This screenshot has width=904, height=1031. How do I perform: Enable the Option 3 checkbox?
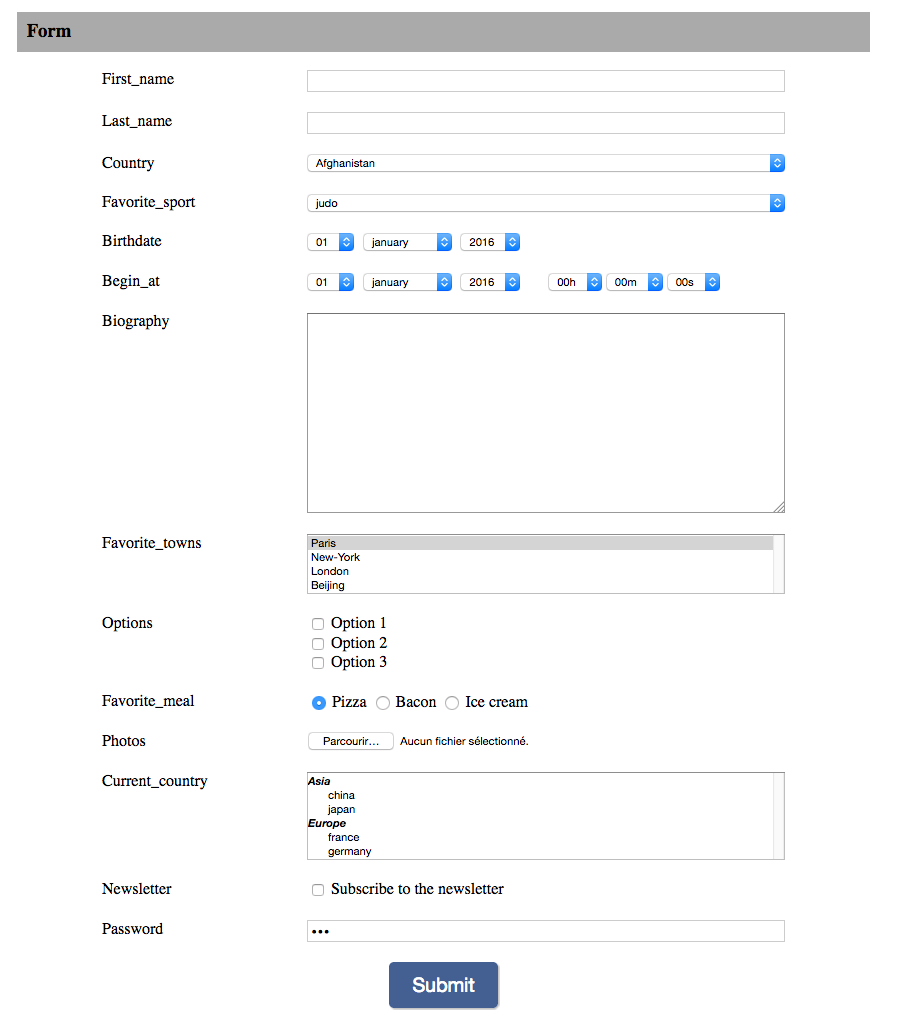318,663
